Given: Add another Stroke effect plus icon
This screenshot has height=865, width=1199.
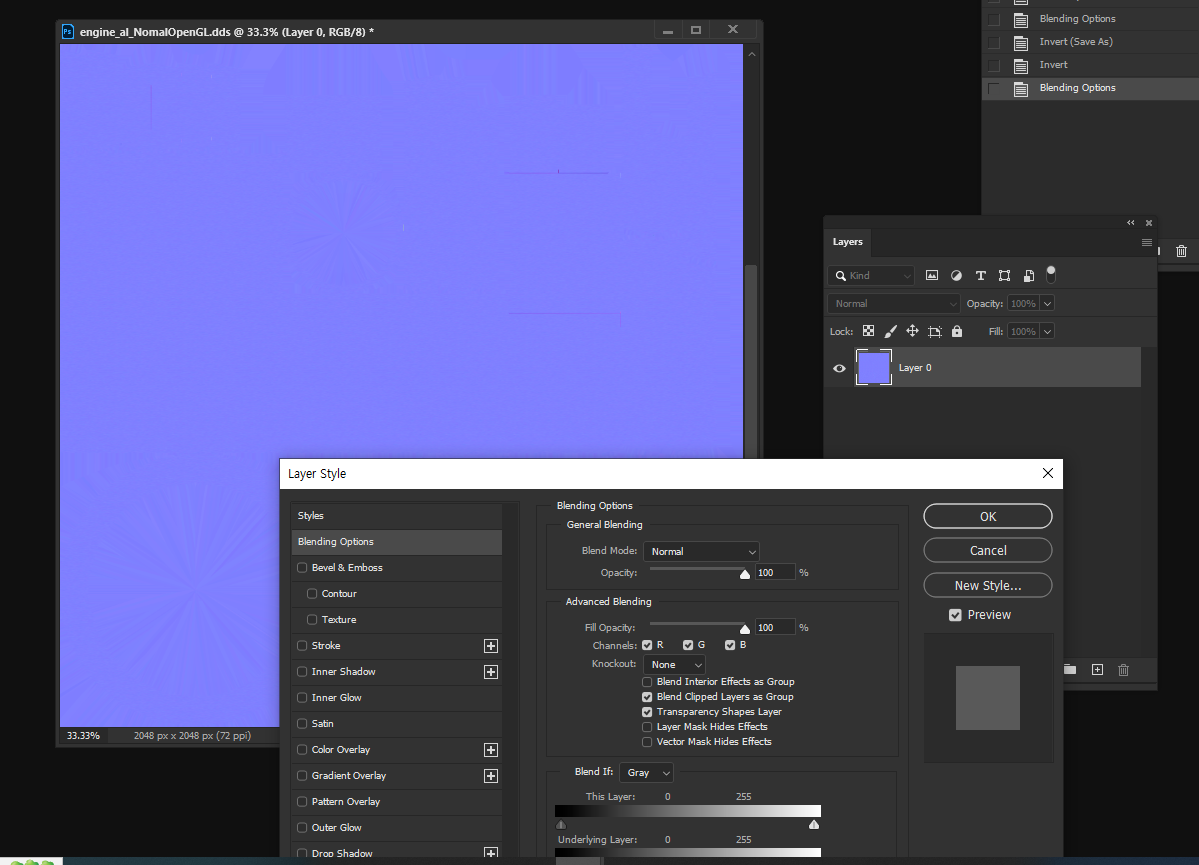Looking at the screenshot, I should pos(491,646).
